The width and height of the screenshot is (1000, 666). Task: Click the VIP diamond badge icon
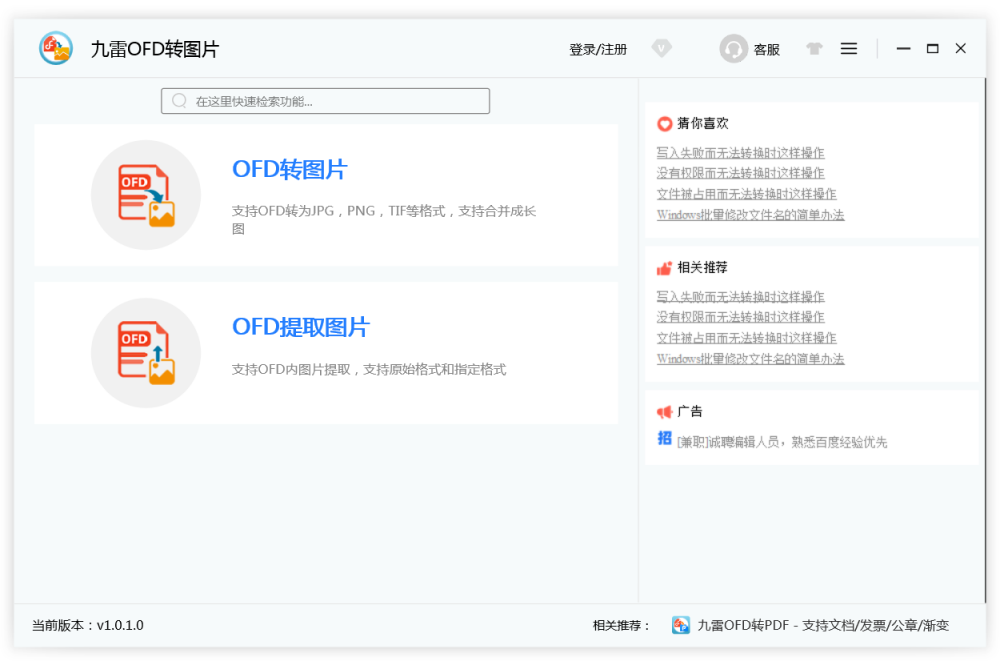pyautogui.click(x=661, y=48)
